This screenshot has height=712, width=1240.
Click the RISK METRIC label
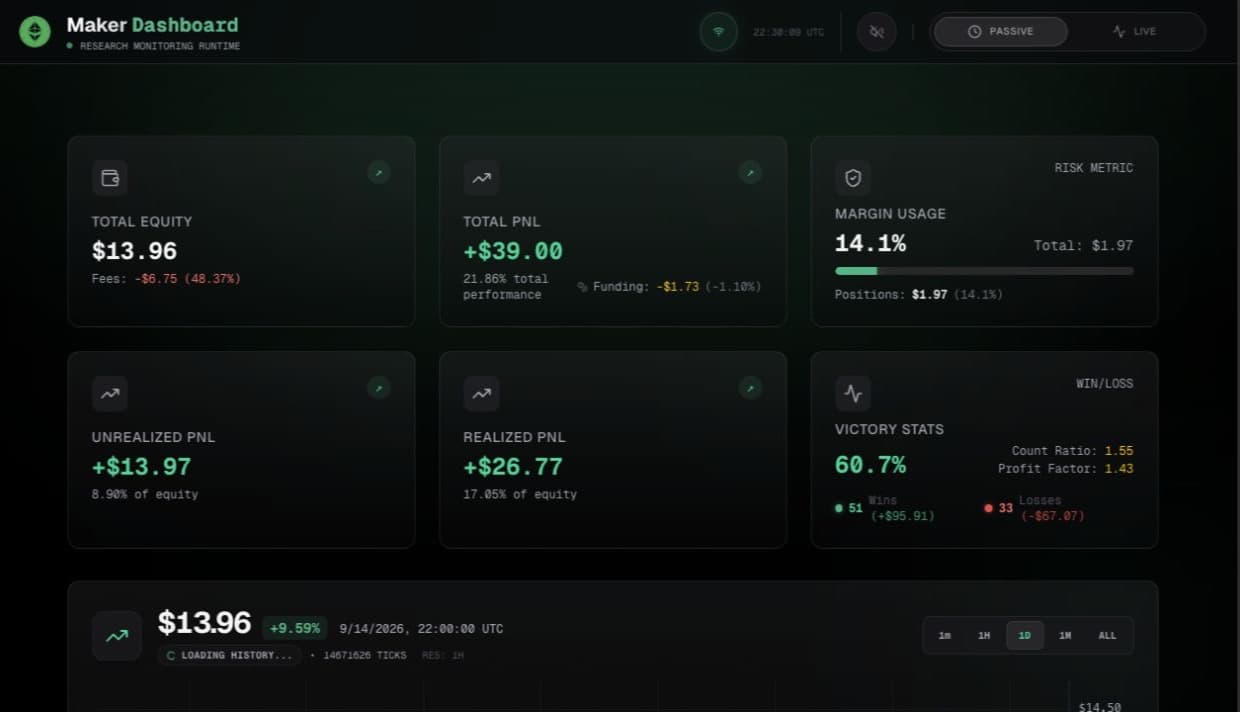click(x=1094, y=168)
